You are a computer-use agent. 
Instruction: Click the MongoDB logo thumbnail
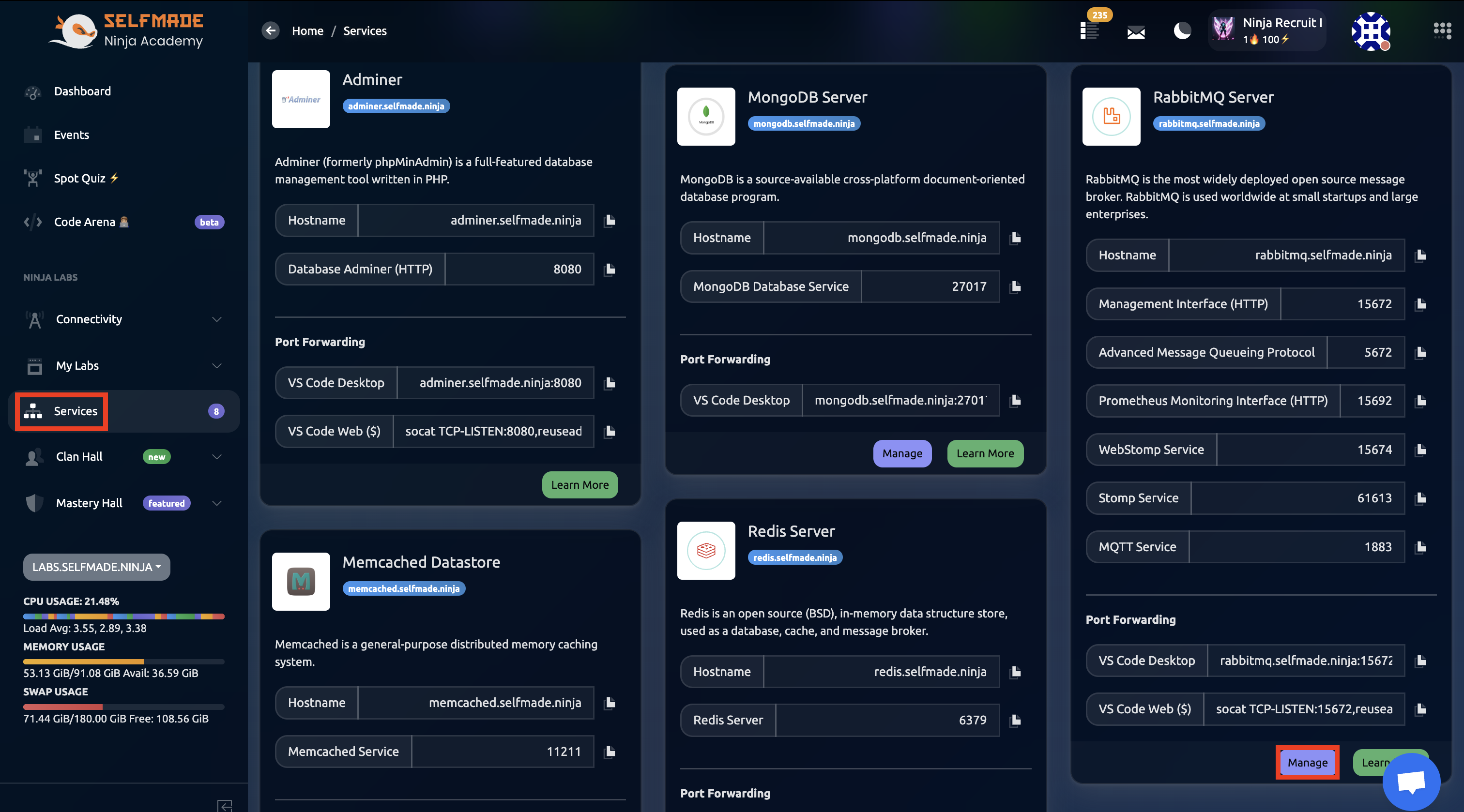pyautogui.click(x=706, y=117)
